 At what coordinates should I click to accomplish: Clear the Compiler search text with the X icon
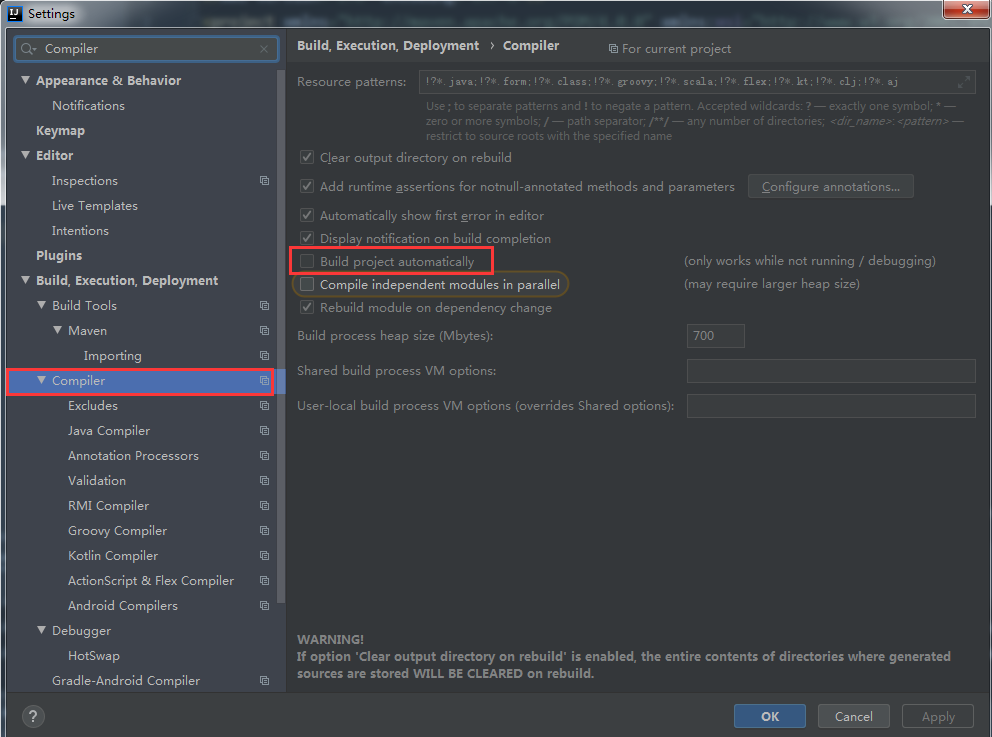[264, 49]
